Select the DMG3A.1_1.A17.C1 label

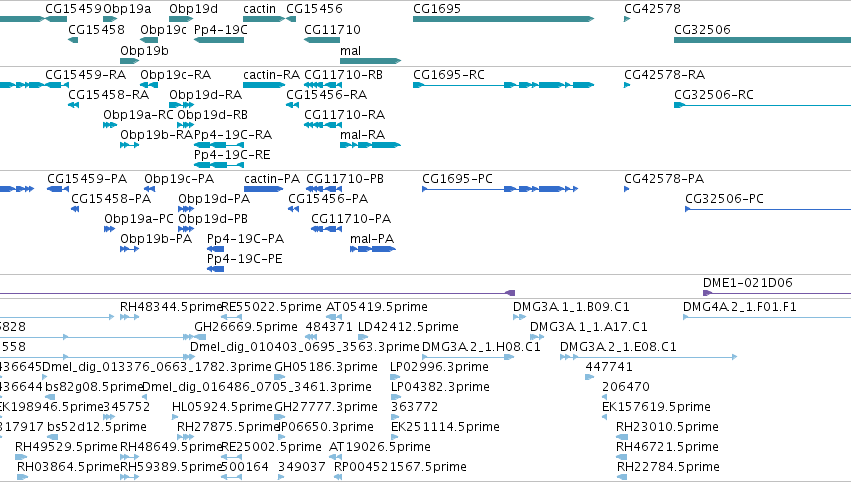[x=589, y=326]
